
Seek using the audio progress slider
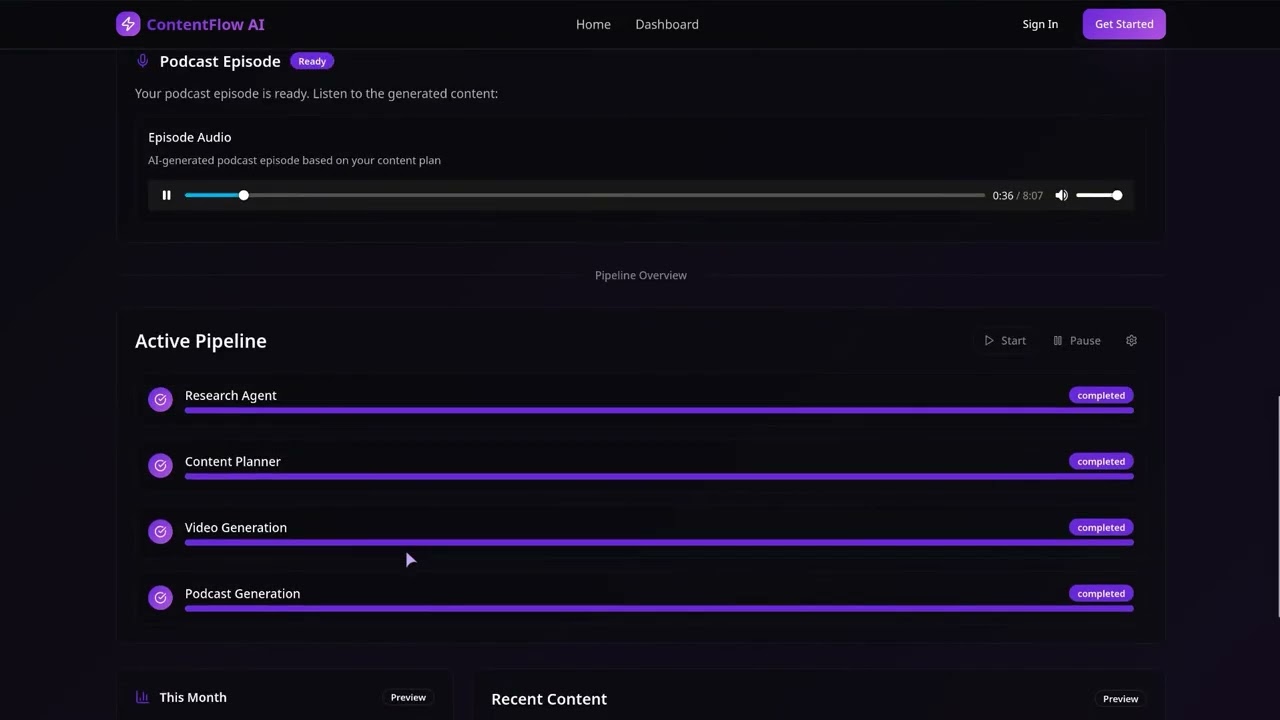(585, 195)
